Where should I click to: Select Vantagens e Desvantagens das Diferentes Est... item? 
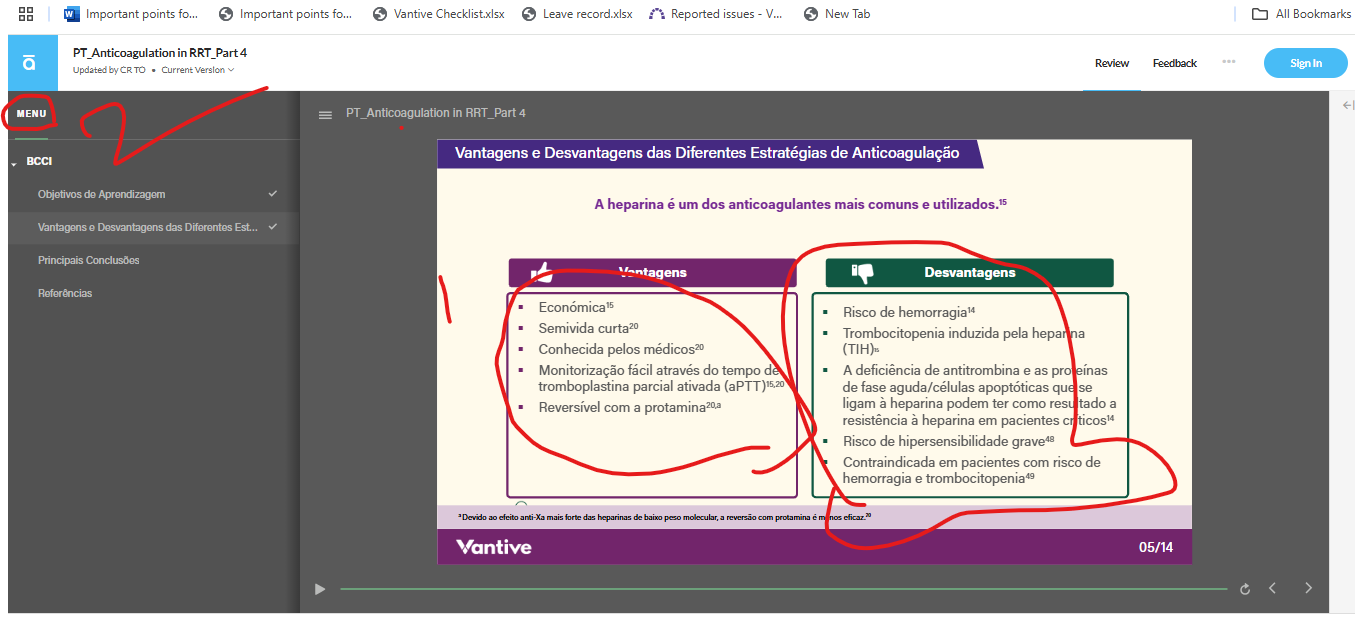coord(153,227)
